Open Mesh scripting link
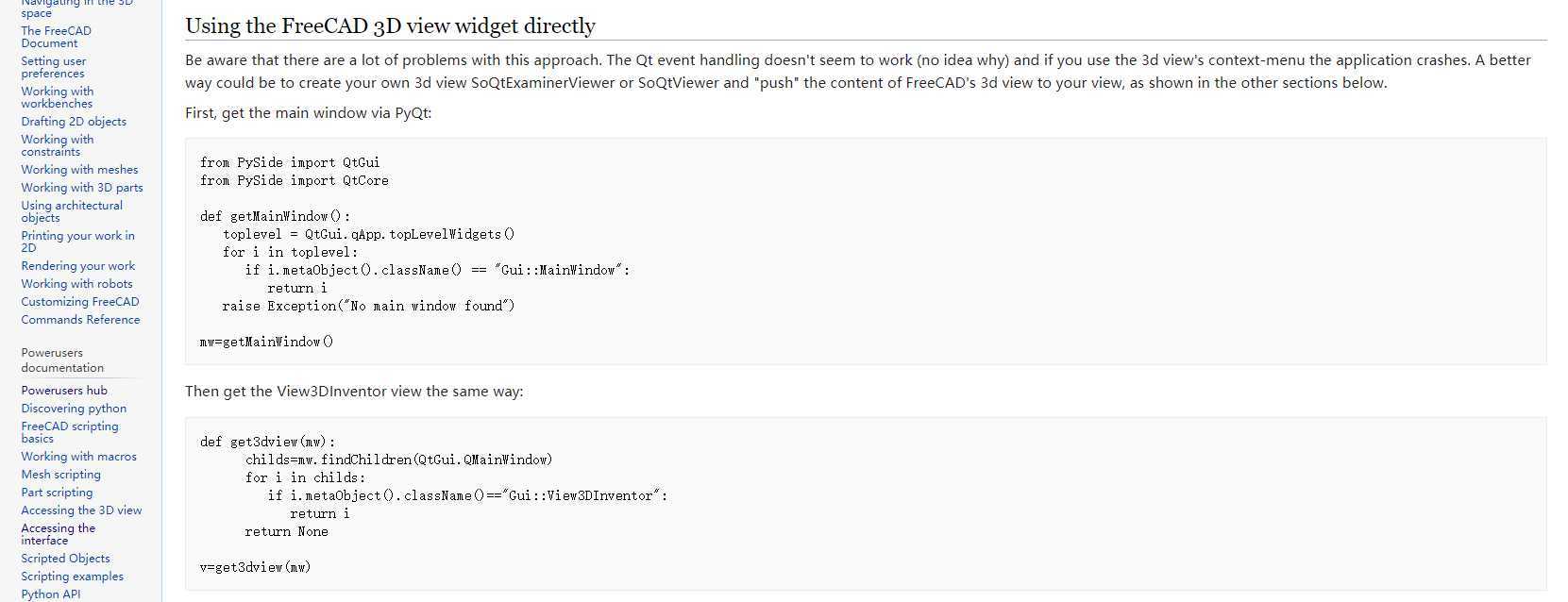 [x=60, y=475]
